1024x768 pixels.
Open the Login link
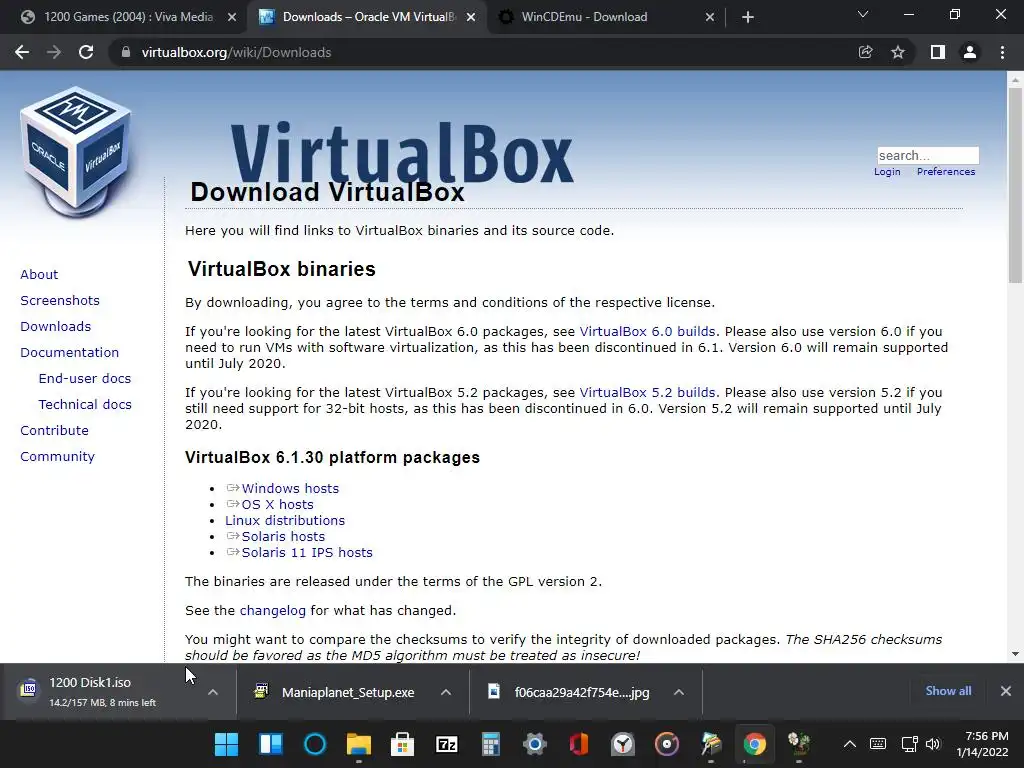pos(887,172)
